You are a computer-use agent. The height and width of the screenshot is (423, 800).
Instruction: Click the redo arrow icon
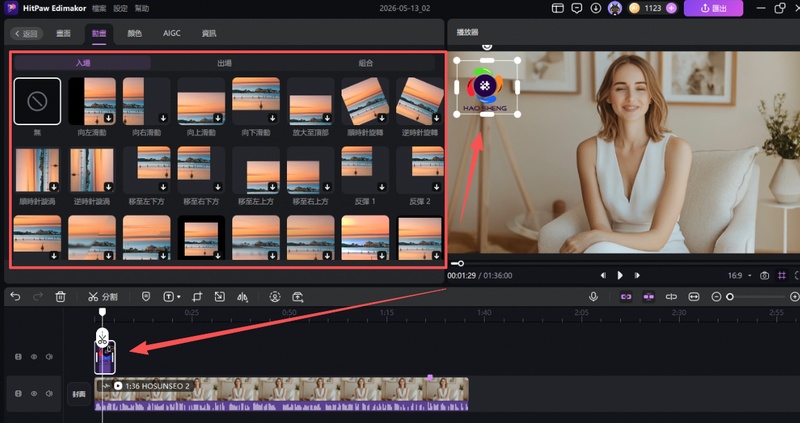[38, 296]
